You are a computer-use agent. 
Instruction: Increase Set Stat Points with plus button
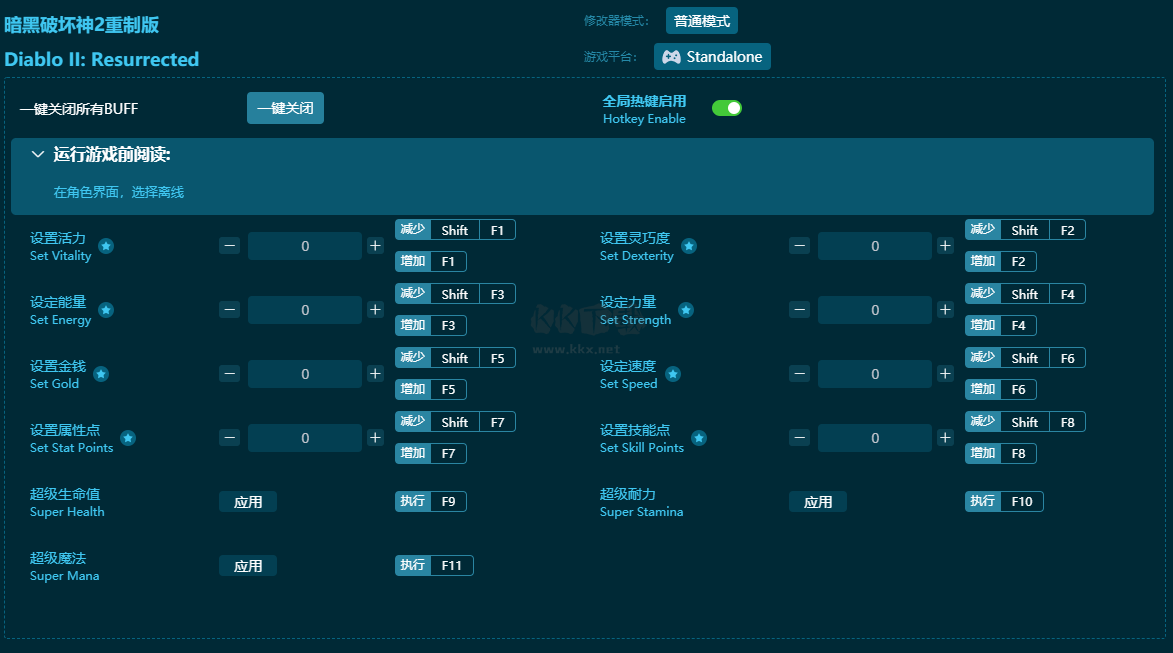point(376,438)
